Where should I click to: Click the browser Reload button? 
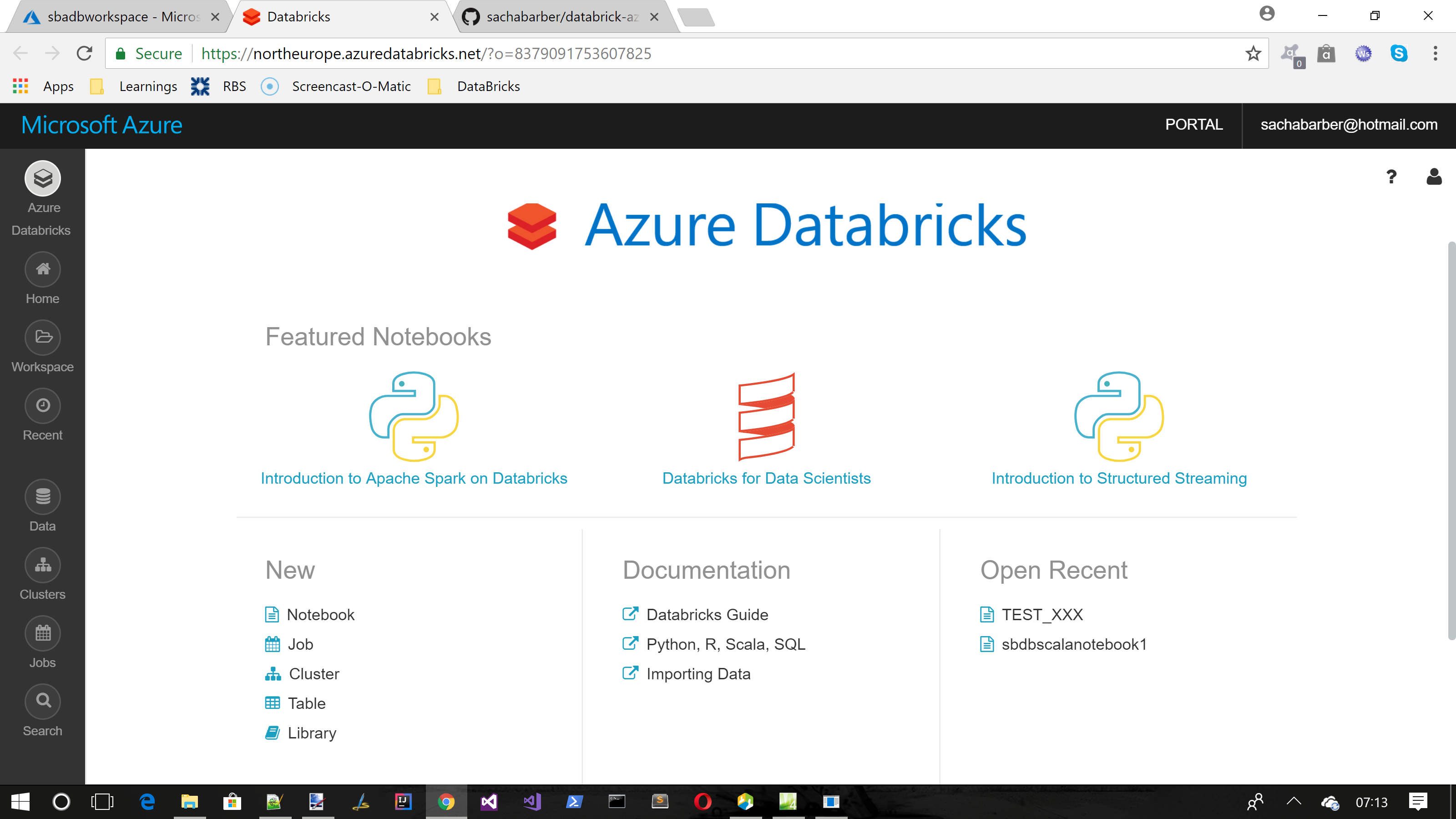(x=84, y=53)
